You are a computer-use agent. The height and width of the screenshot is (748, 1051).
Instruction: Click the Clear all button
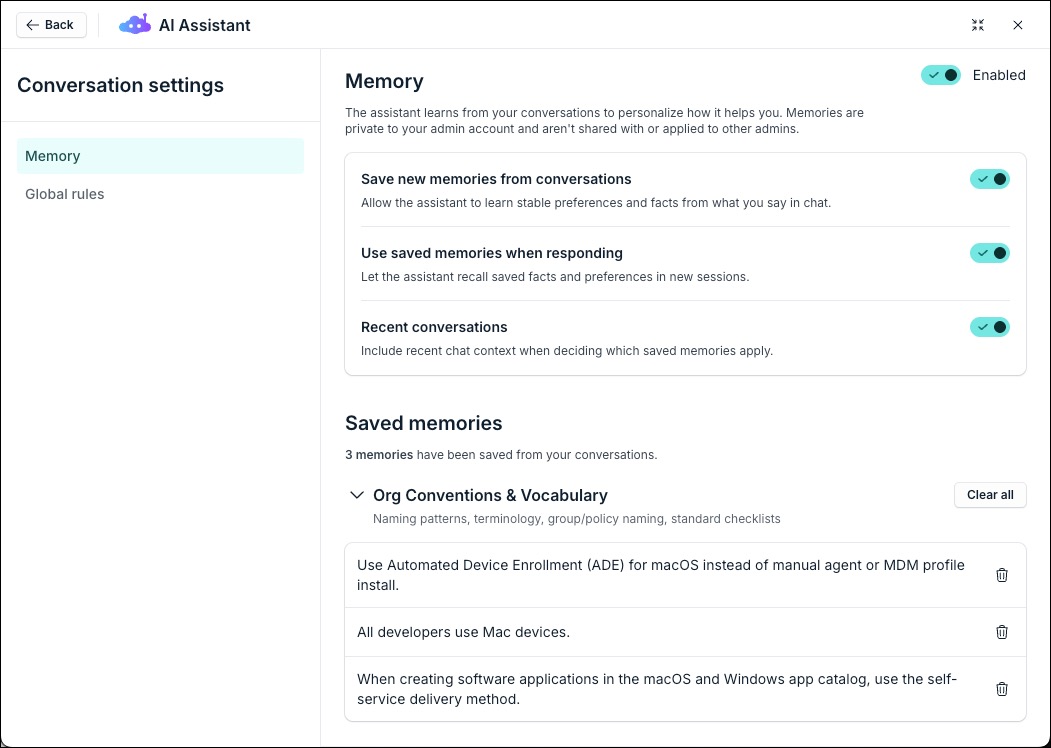(x=990, y=495)
